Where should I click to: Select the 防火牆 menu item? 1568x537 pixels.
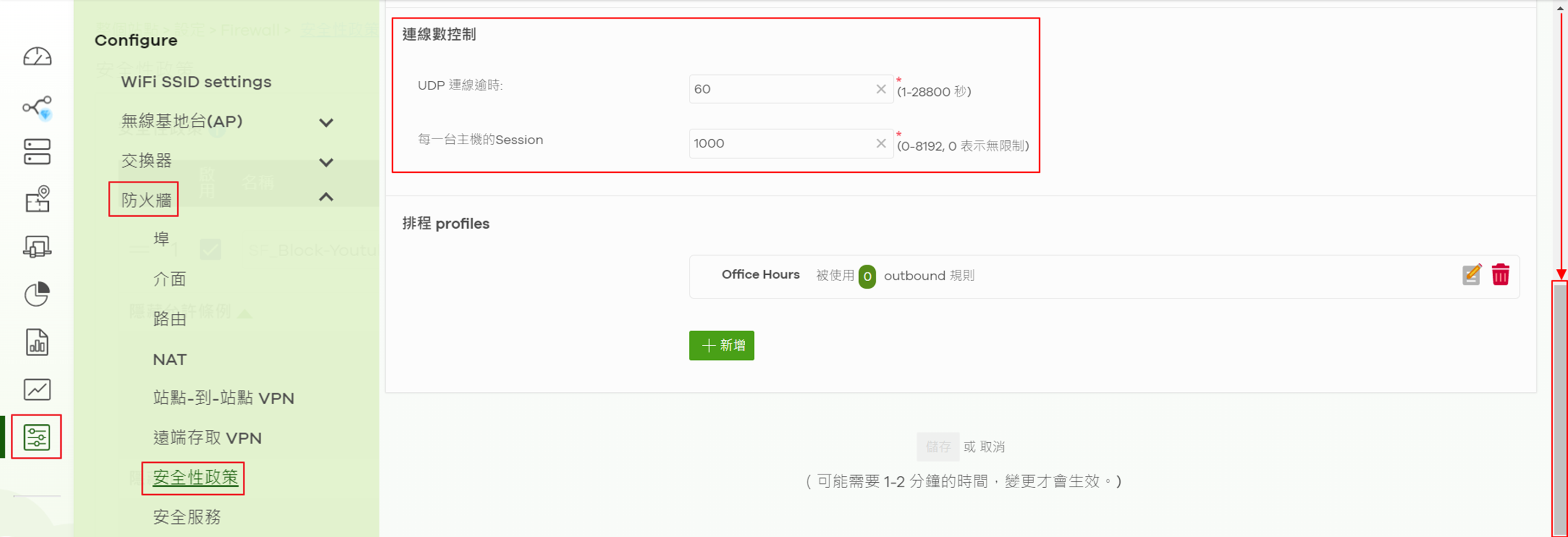tap(146, 200)
